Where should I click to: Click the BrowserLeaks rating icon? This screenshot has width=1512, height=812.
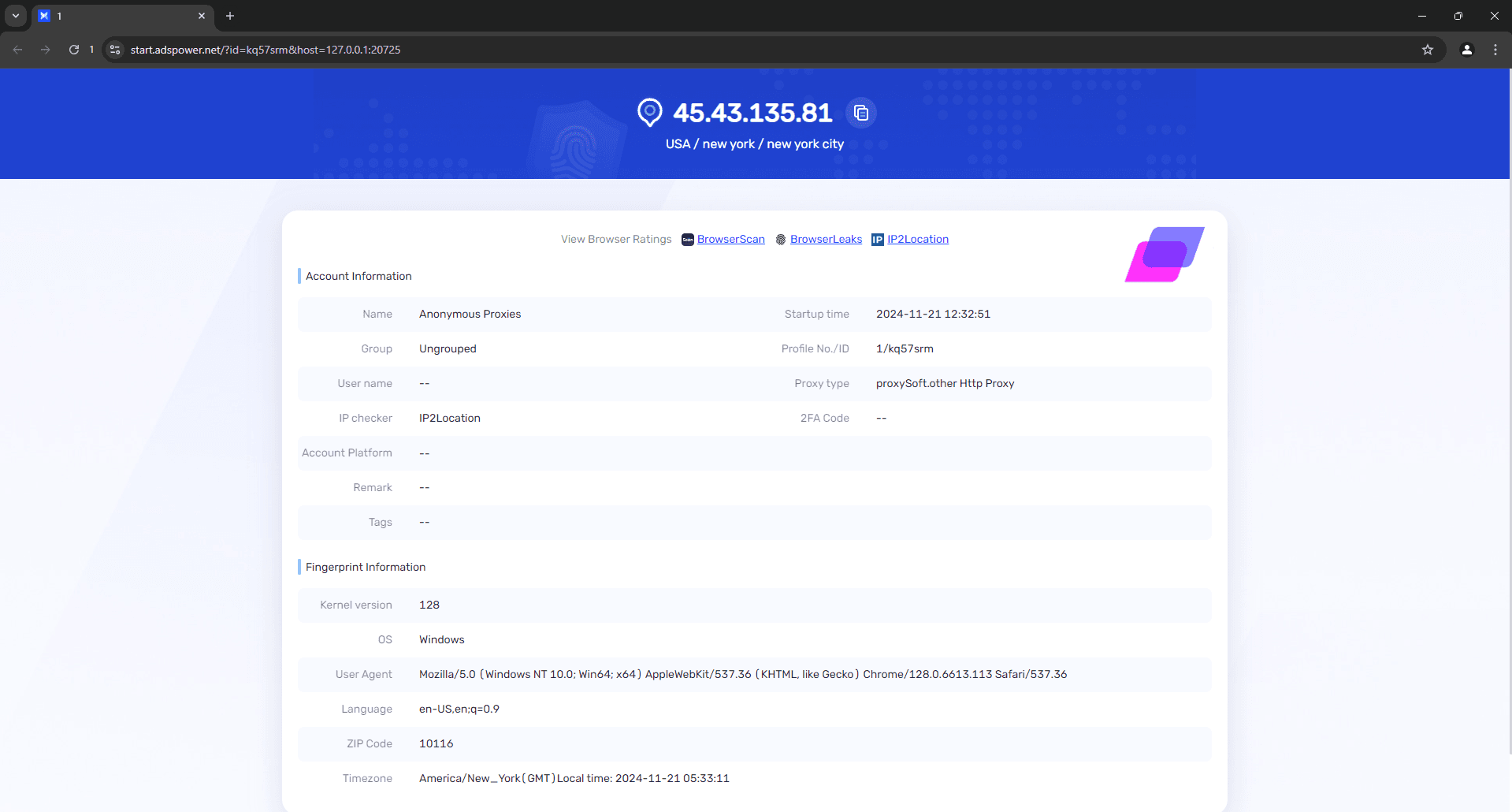coord(780,239)
